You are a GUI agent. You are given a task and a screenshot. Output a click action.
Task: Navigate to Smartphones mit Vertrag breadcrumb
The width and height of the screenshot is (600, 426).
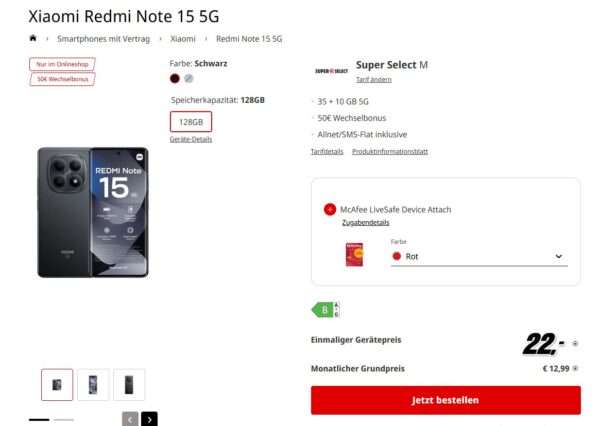point(104,39)
